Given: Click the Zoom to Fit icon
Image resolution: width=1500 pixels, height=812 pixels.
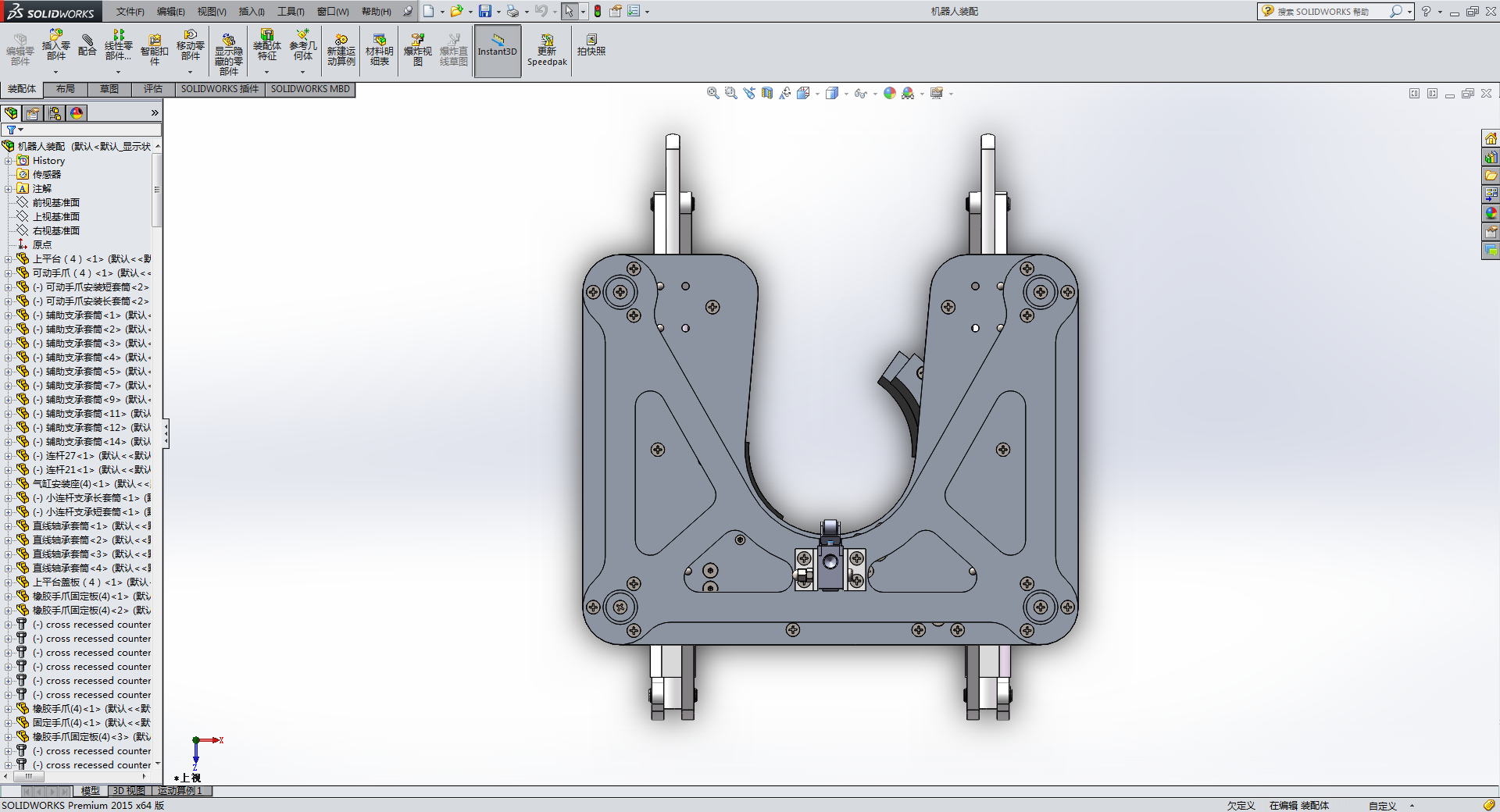Looking at the screenshot, I should [712, 93].
